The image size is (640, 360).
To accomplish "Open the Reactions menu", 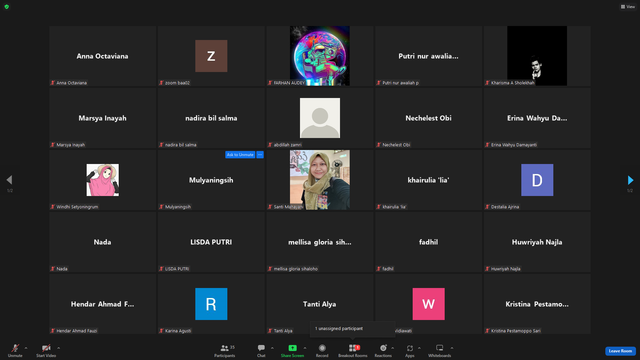I will 383,350.
